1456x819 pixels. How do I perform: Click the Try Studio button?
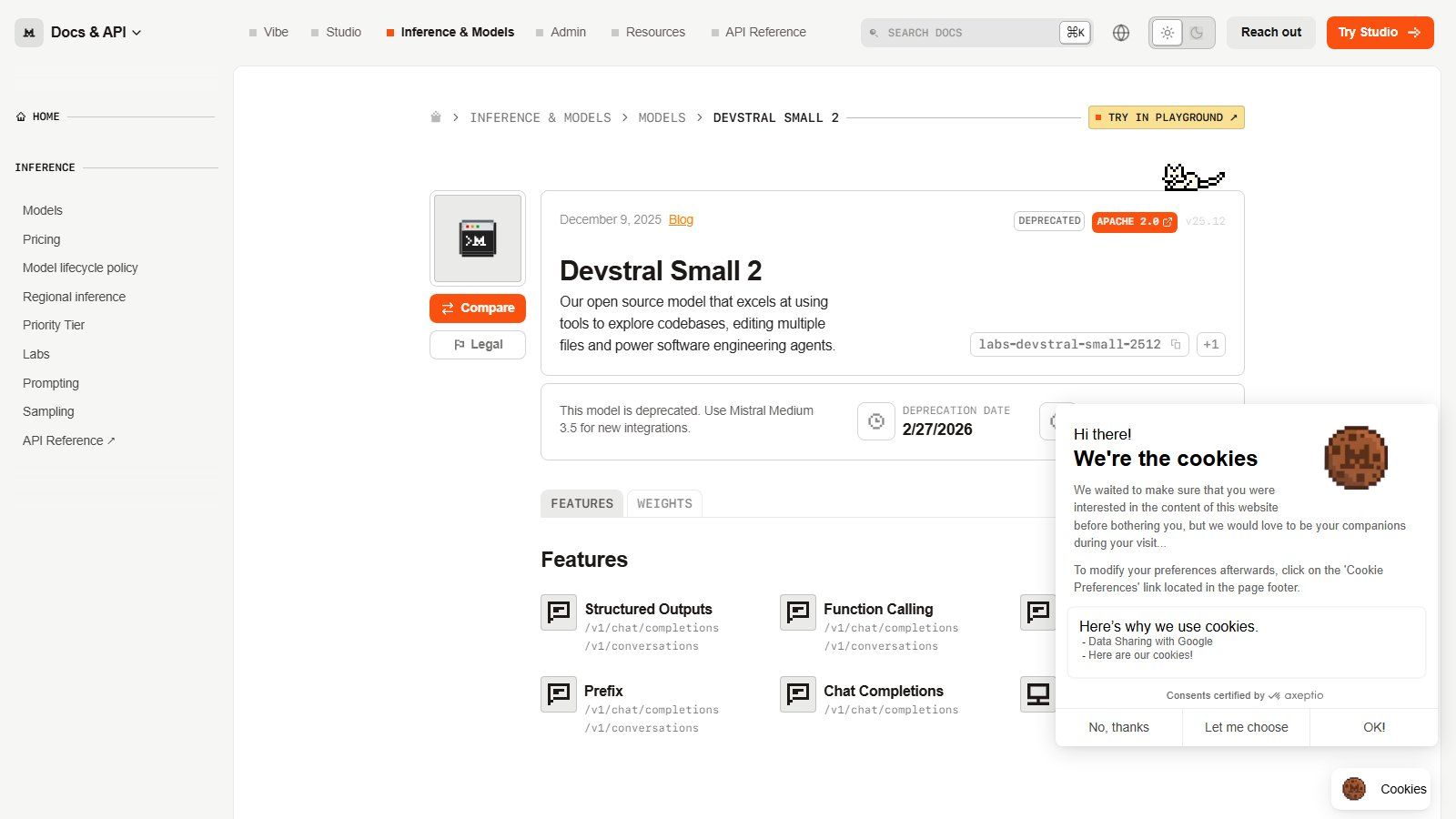click(1380, 32)
